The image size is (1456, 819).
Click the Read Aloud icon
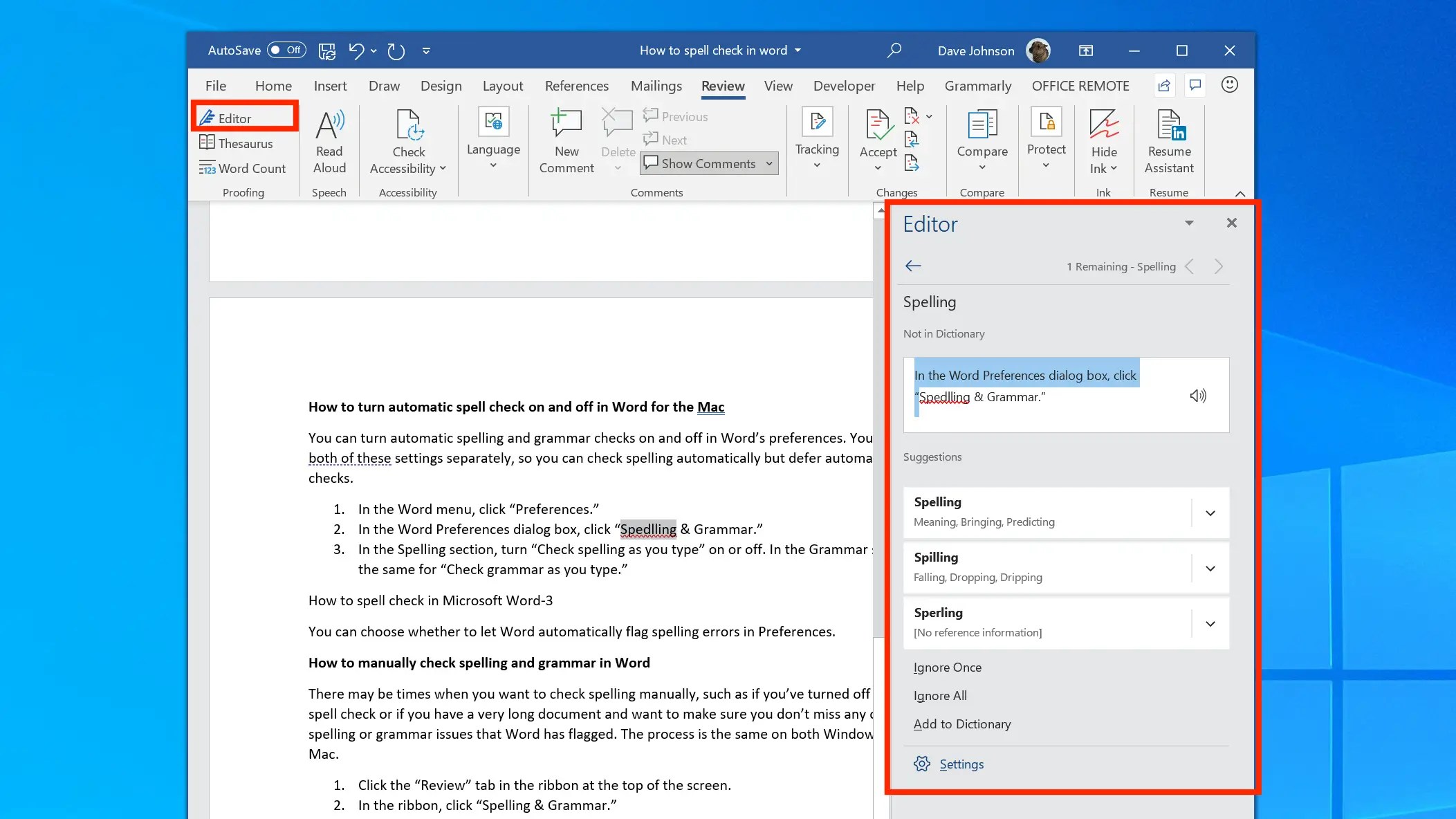pyautogui.click(x=329, y=125)
